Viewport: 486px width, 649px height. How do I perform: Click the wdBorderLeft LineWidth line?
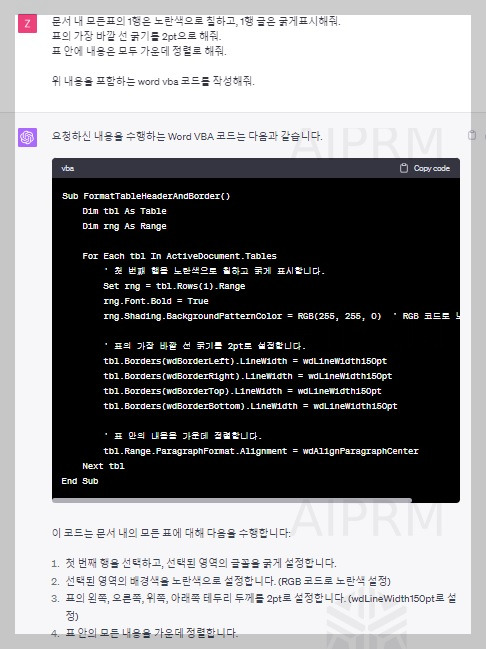coord(245,361)
